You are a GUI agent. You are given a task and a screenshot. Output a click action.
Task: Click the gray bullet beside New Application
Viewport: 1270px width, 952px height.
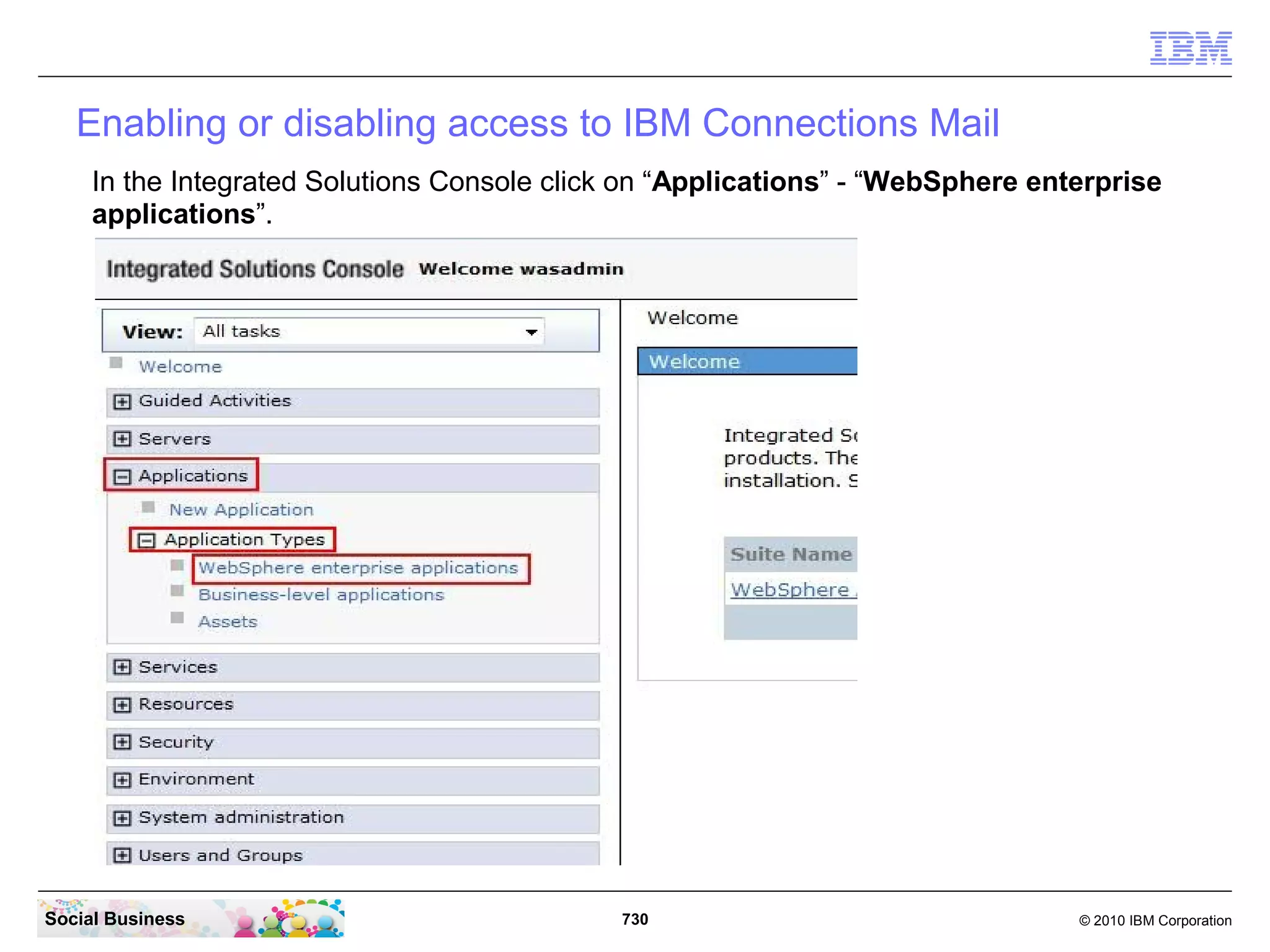[148, 507]
